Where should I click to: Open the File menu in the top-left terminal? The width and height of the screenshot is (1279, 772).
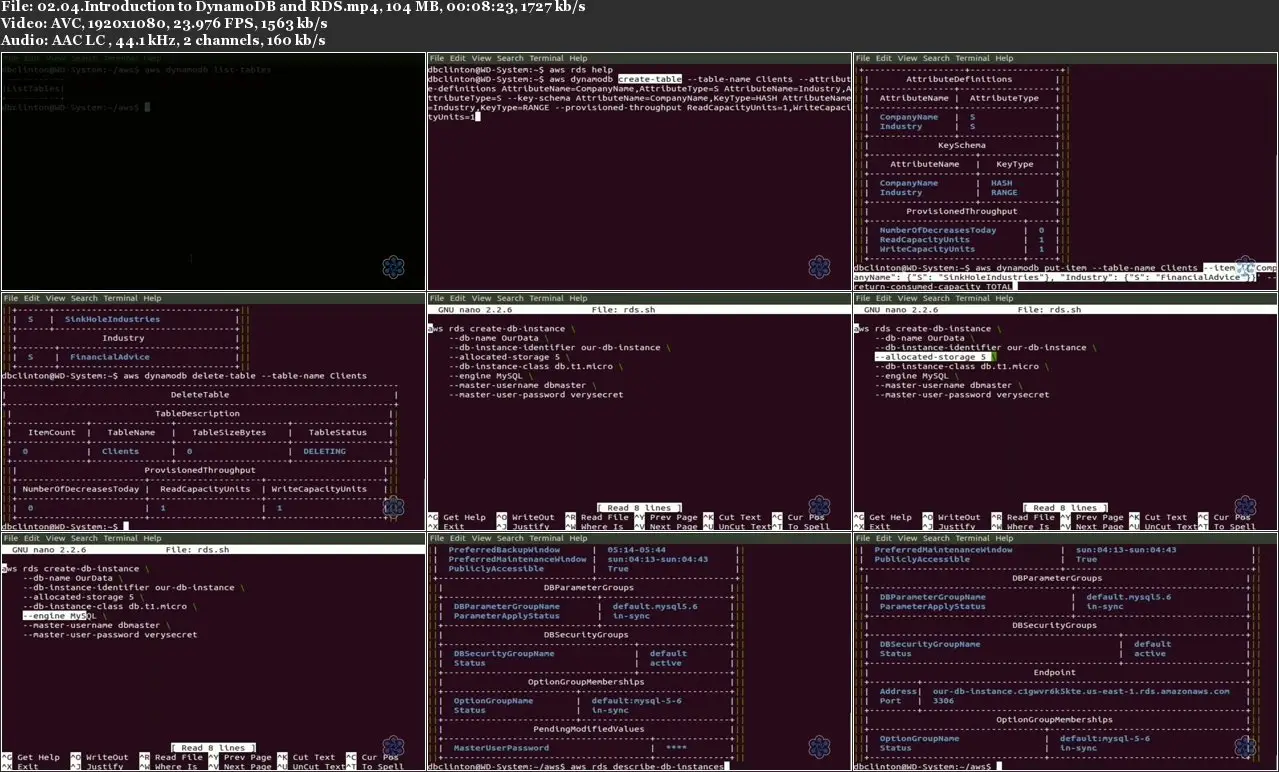point(10,58)
